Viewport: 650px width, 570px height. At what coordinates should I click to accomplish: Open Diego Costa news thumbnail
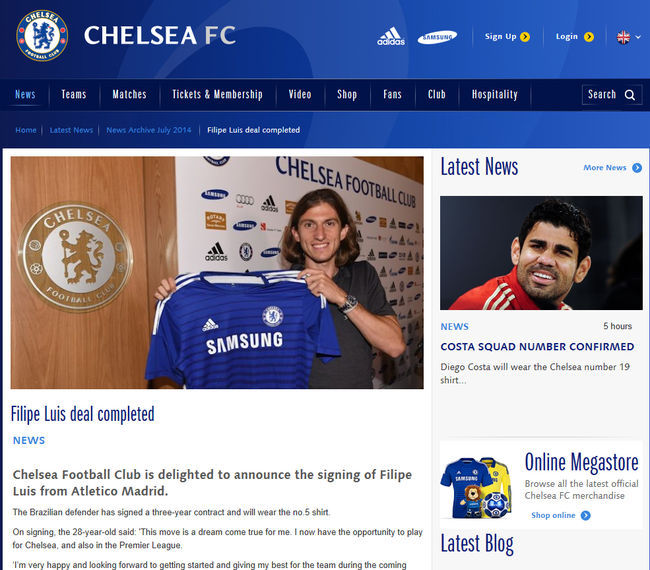pyautogui.click(x=541, y=253)
